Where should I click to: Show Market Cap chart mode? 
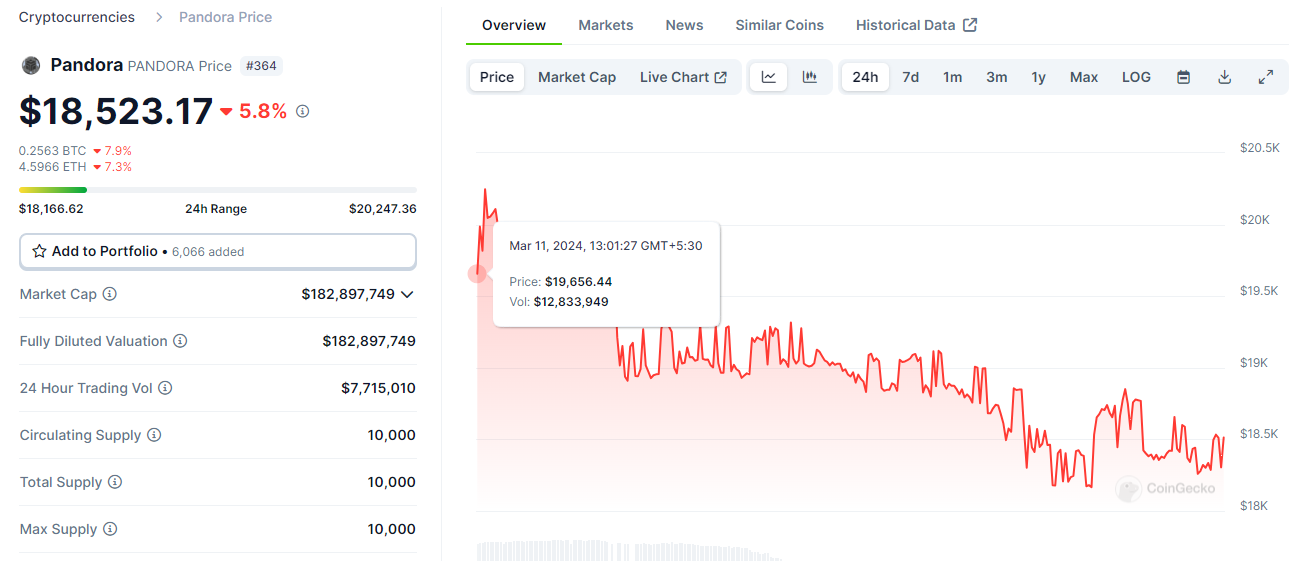click(577, 77)
